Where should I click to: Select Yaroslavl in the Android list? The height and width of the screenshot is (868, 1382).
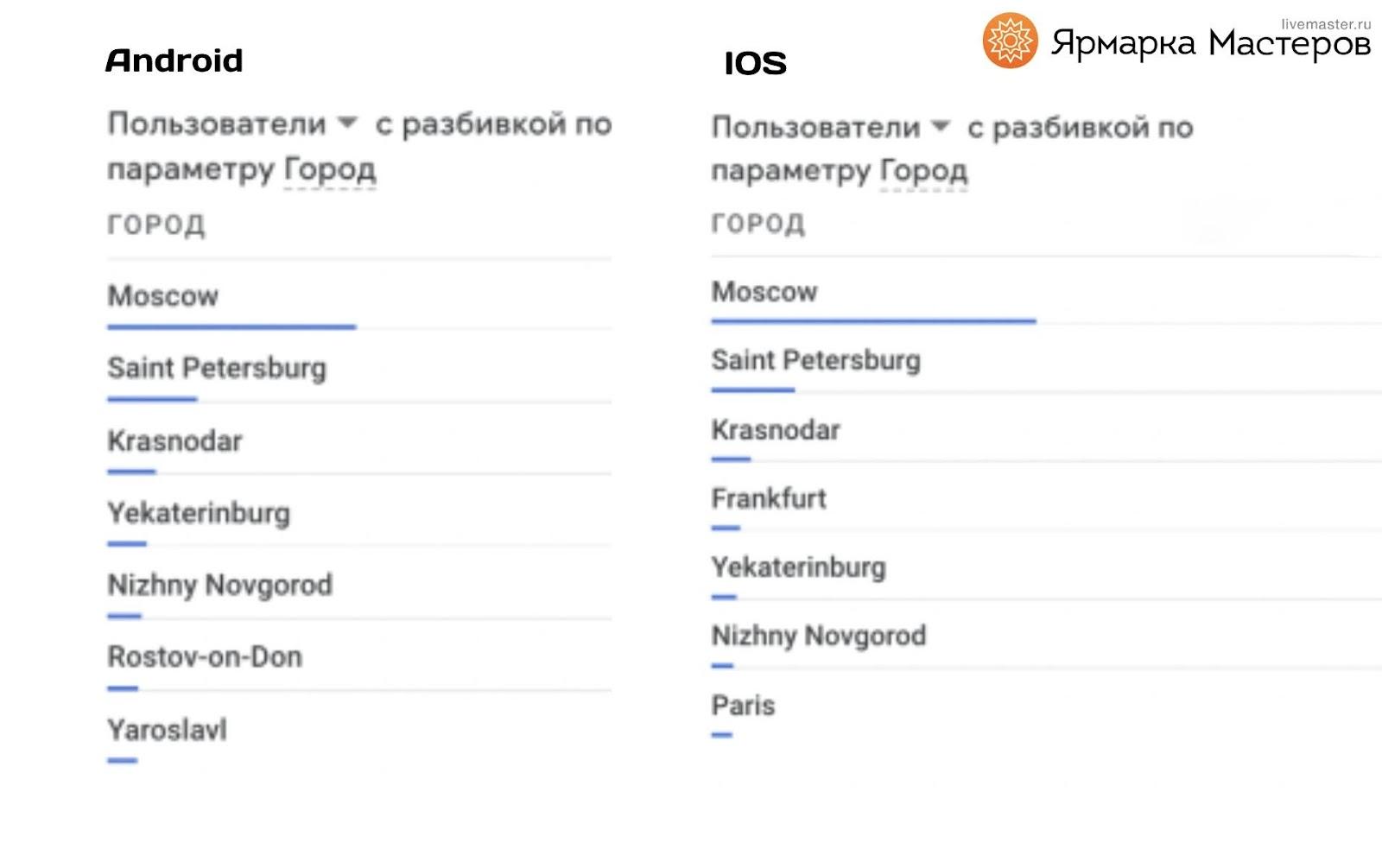[167, 730]
